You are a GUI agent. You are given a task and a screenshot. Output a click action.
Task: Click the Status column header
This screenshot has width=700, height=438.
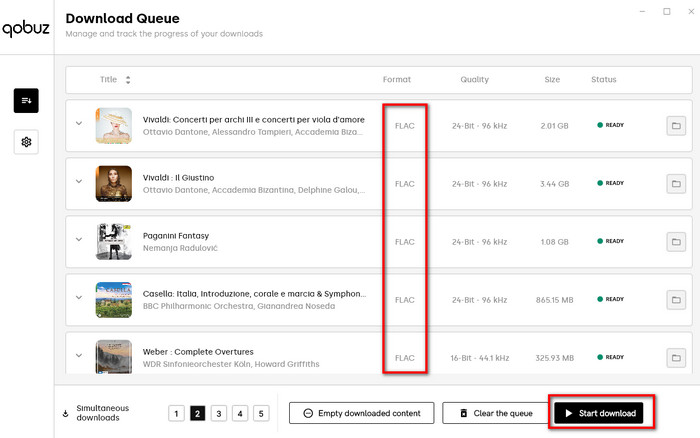pyautogui.click(x=604, y=79)
